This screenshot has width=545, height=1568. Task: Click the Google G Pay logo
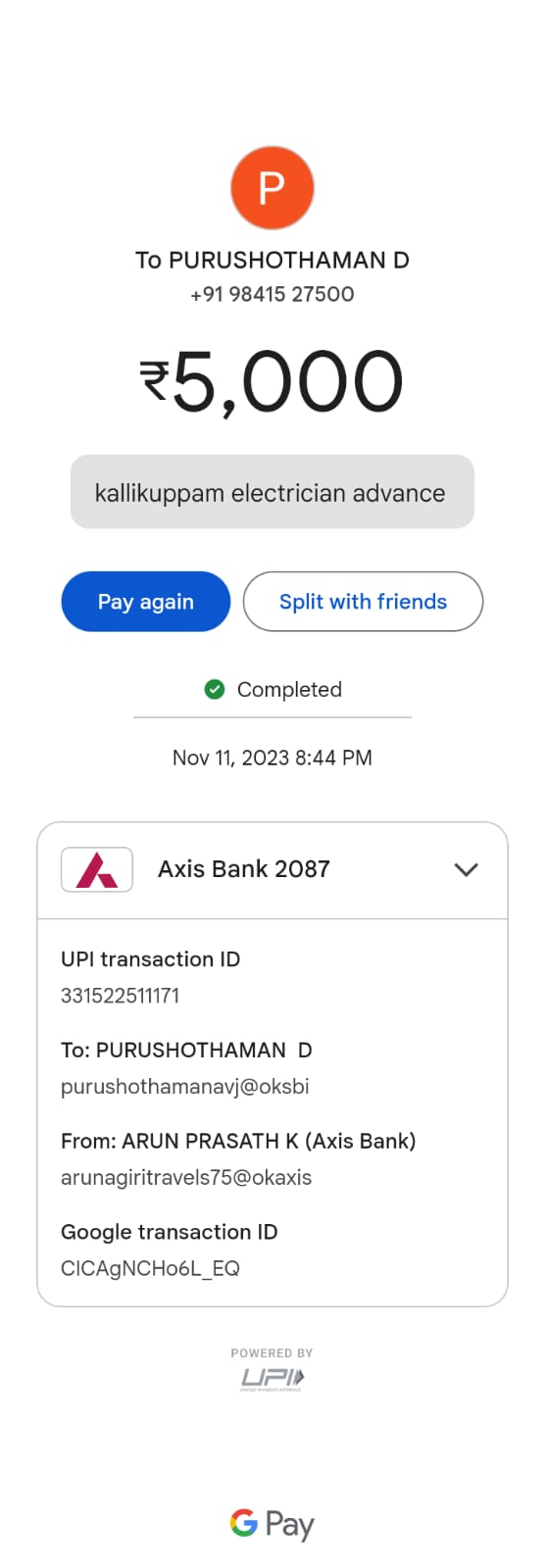click(x=272, y=1524)
